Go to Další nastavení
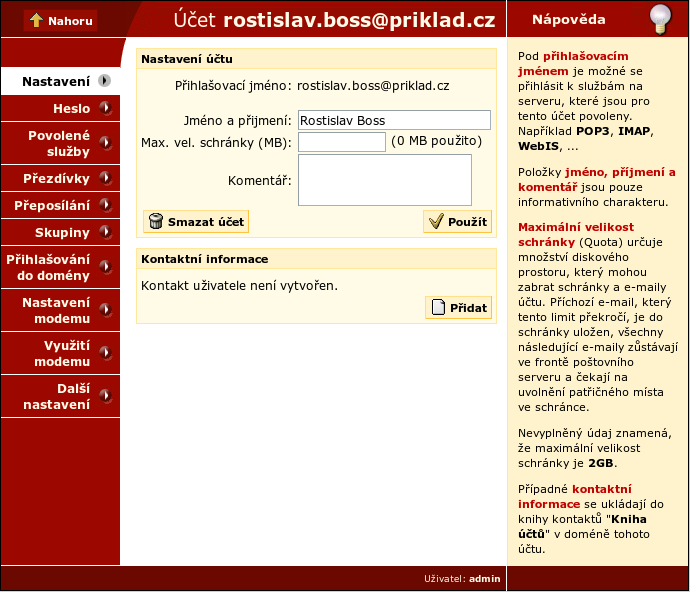 coord(60,396)
